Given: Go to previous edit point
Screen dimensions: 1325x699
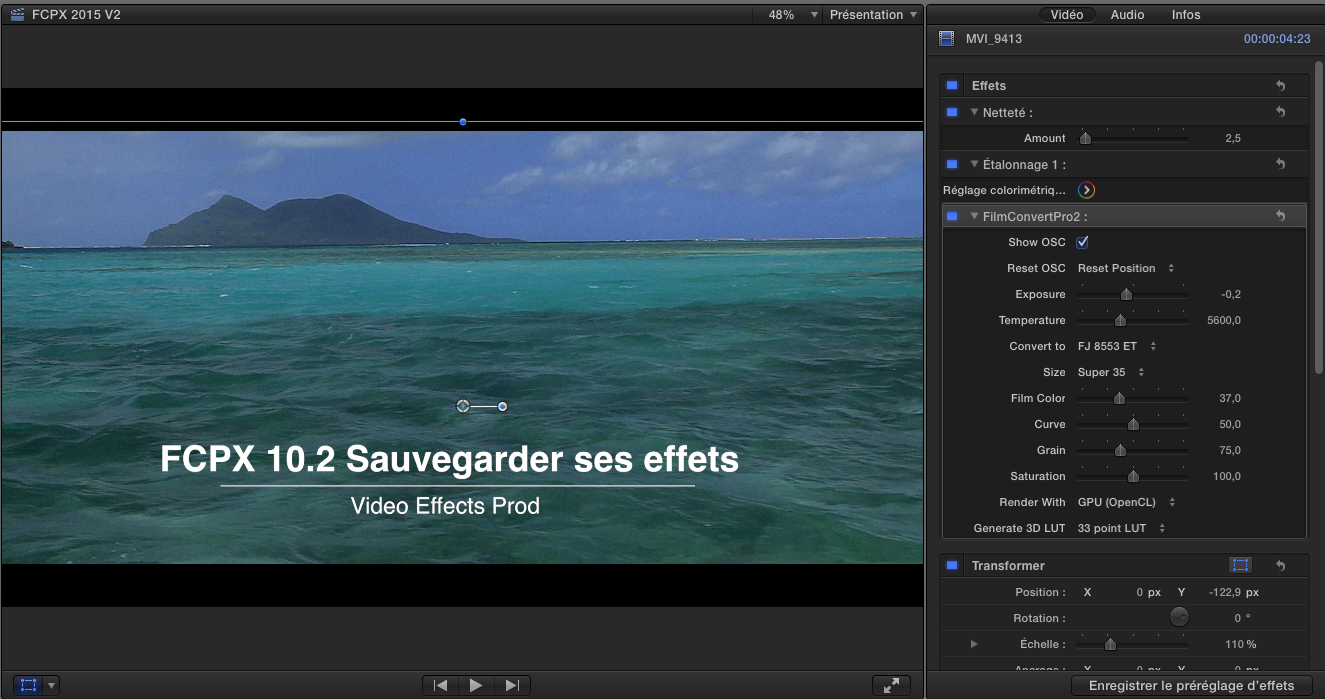Looking at the screenshot, I should coord(440,685).
